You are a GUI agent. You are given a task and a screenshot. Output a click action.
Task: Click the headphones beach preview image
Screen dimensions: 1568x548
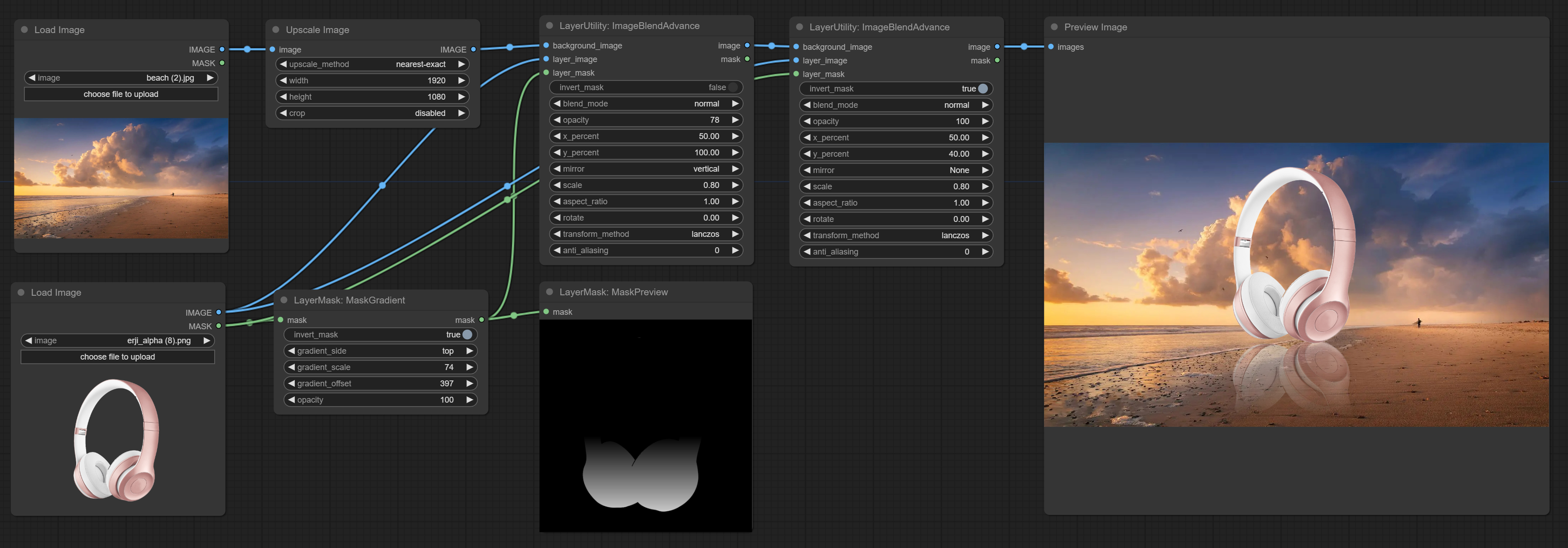coord(1296,284)
